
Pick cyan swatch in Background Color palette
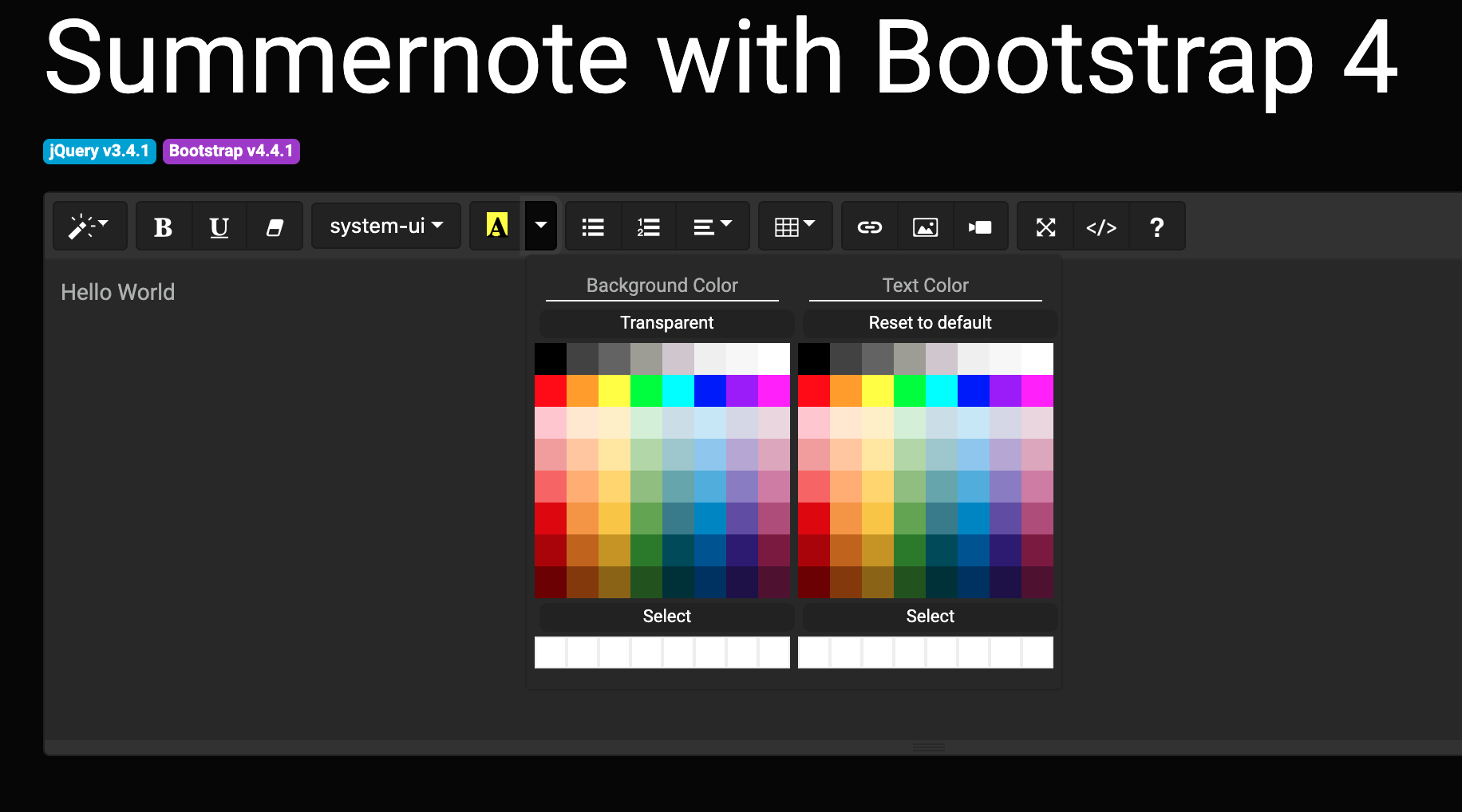pyautogui.click(x=678, y=391)
